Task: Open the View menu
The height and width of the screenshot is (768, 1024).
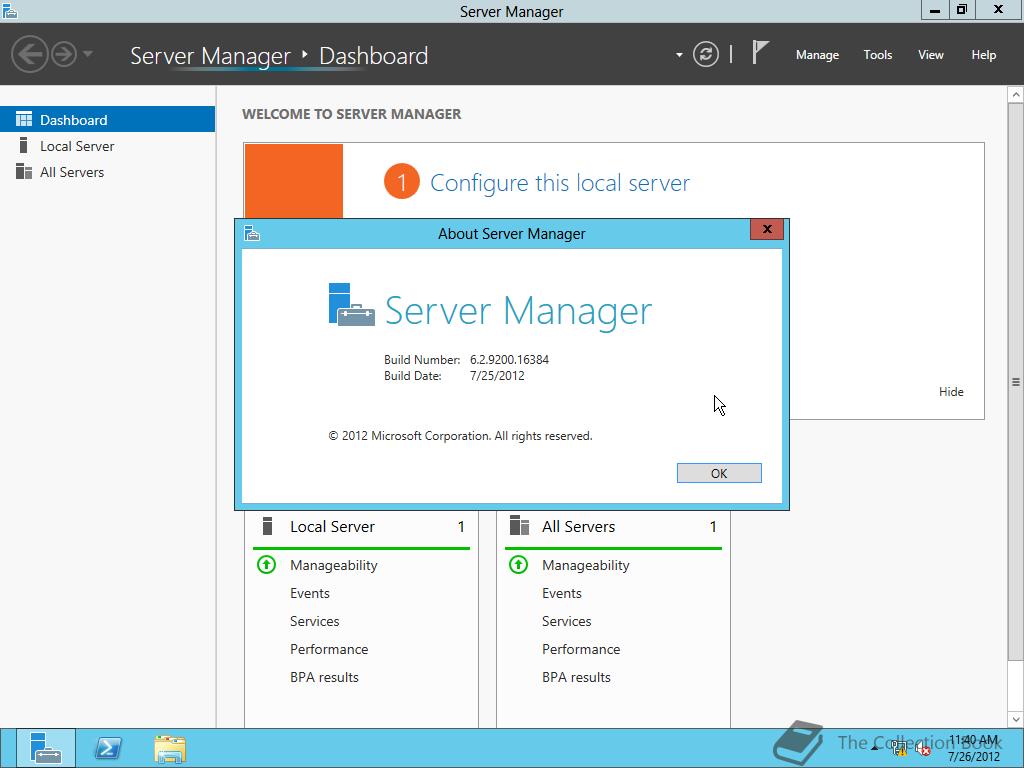Action: point(931,55)
